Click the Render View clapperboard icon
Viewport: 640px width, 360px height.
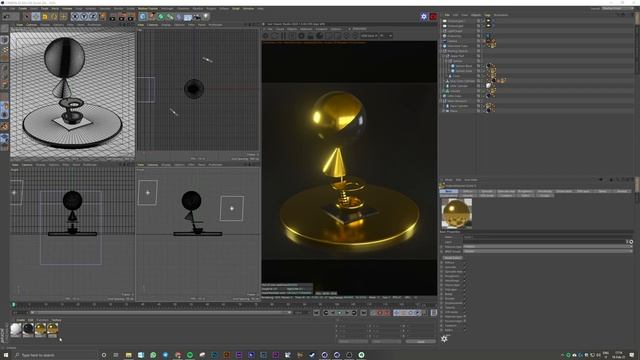tap(112, 17)
